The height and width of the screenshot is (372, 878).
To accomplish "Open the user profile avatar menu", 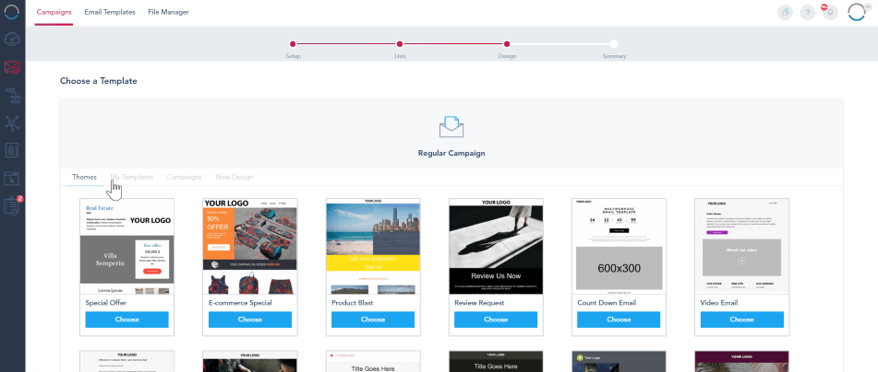I will click(857, 12).
